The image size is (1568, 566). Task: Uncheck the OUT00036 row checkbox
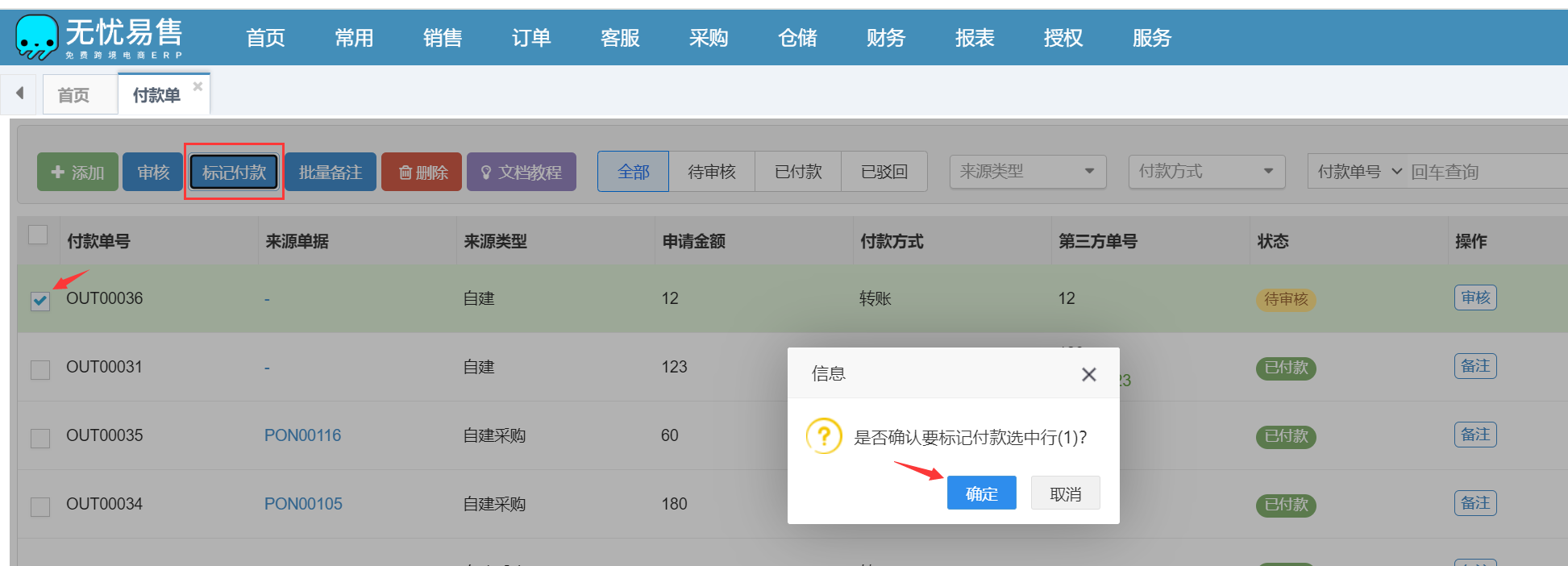(x=40, y=302)
